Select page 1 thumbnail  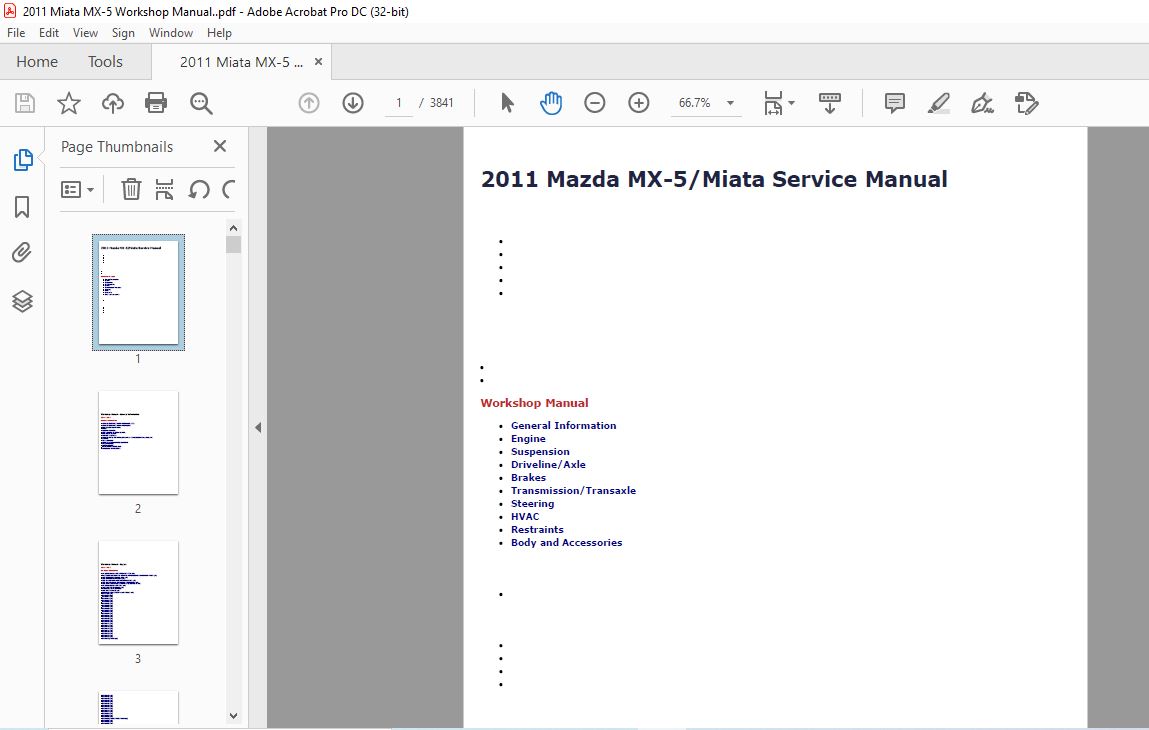(x=138, y=292)
